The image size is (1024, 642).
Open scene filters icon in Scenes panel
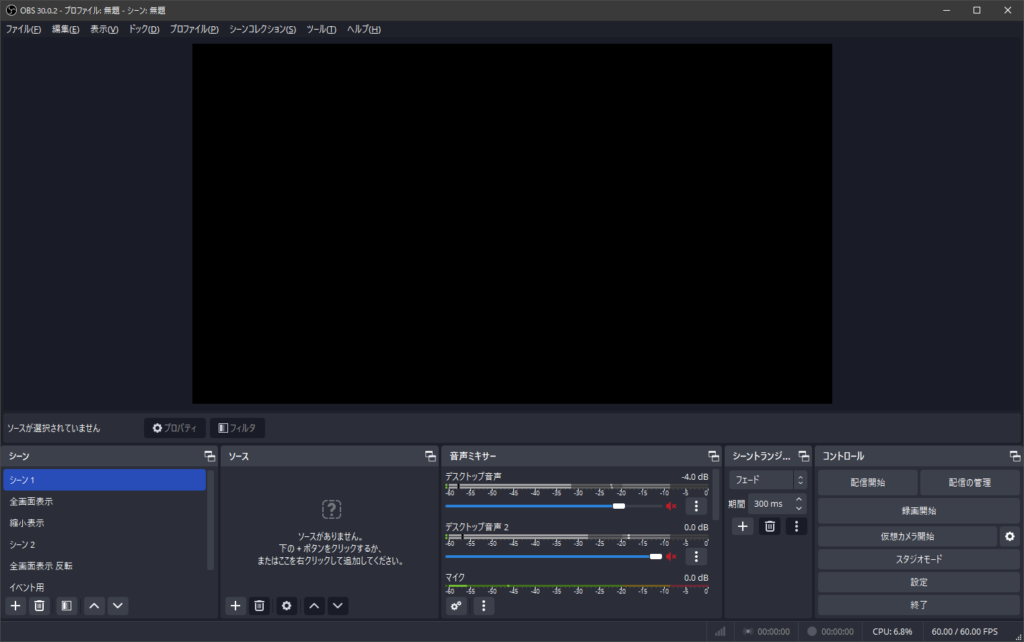(x=66, y=605)
